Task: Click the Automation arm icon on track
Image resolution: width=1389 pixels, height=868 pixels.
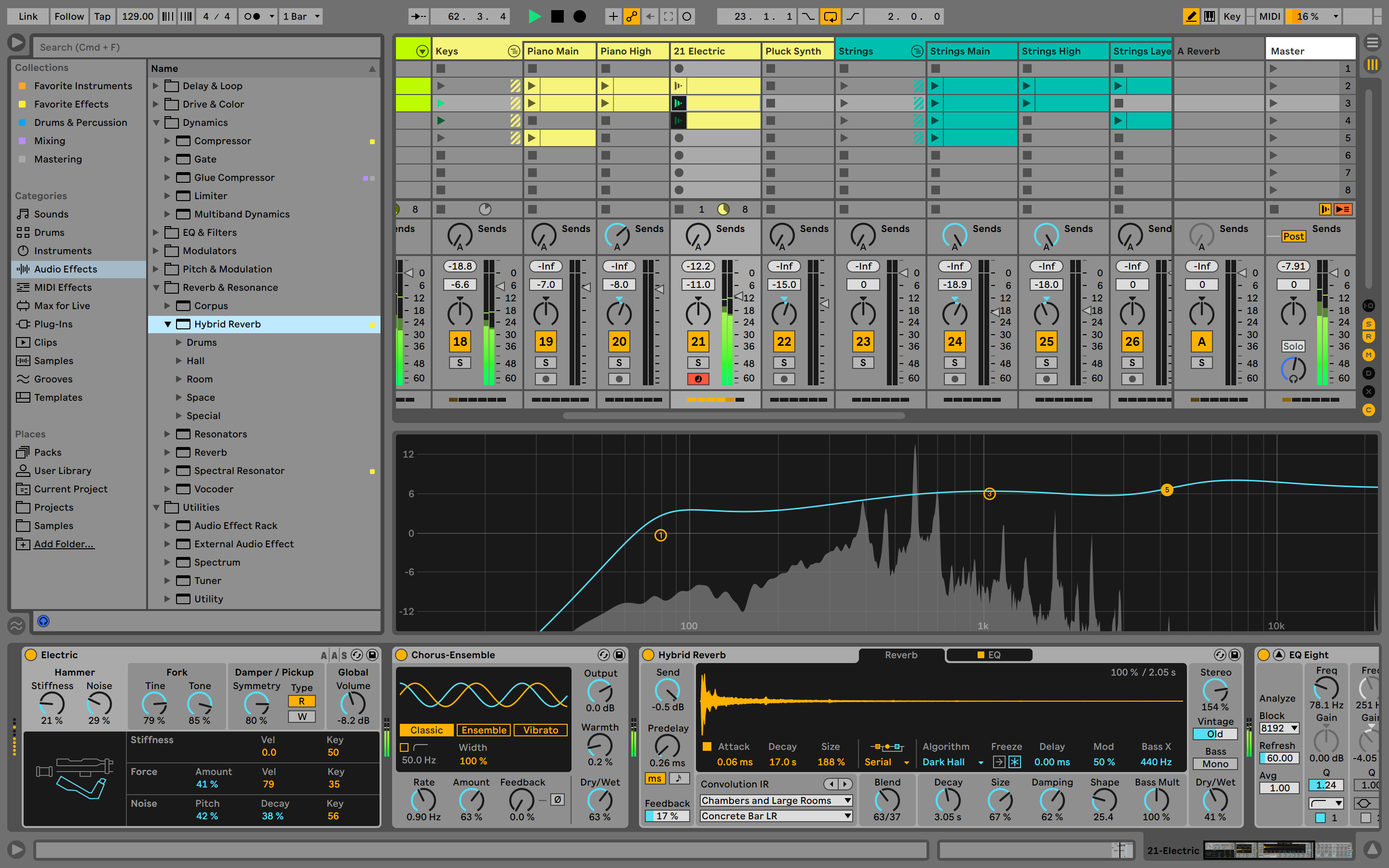Action: 630,15
